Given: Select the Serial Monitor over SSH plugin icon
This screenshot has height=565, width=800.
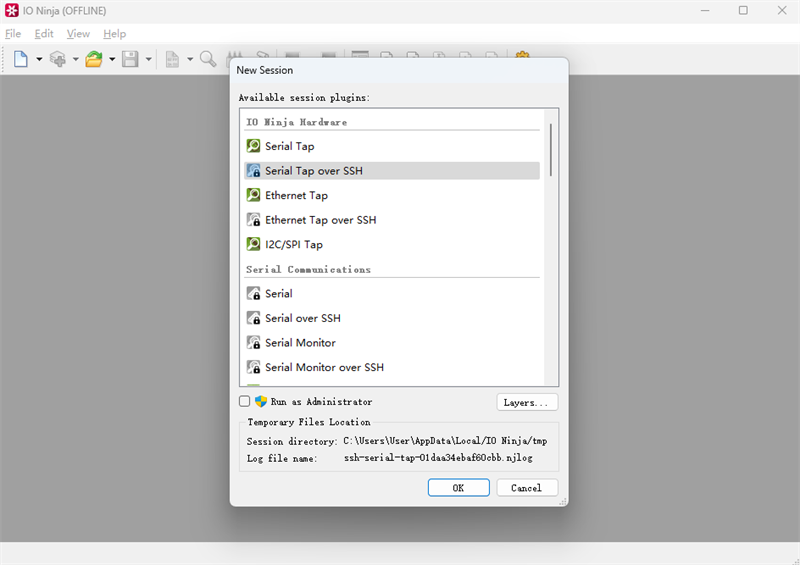Looking at the screenshot, I should coord(254,366).
